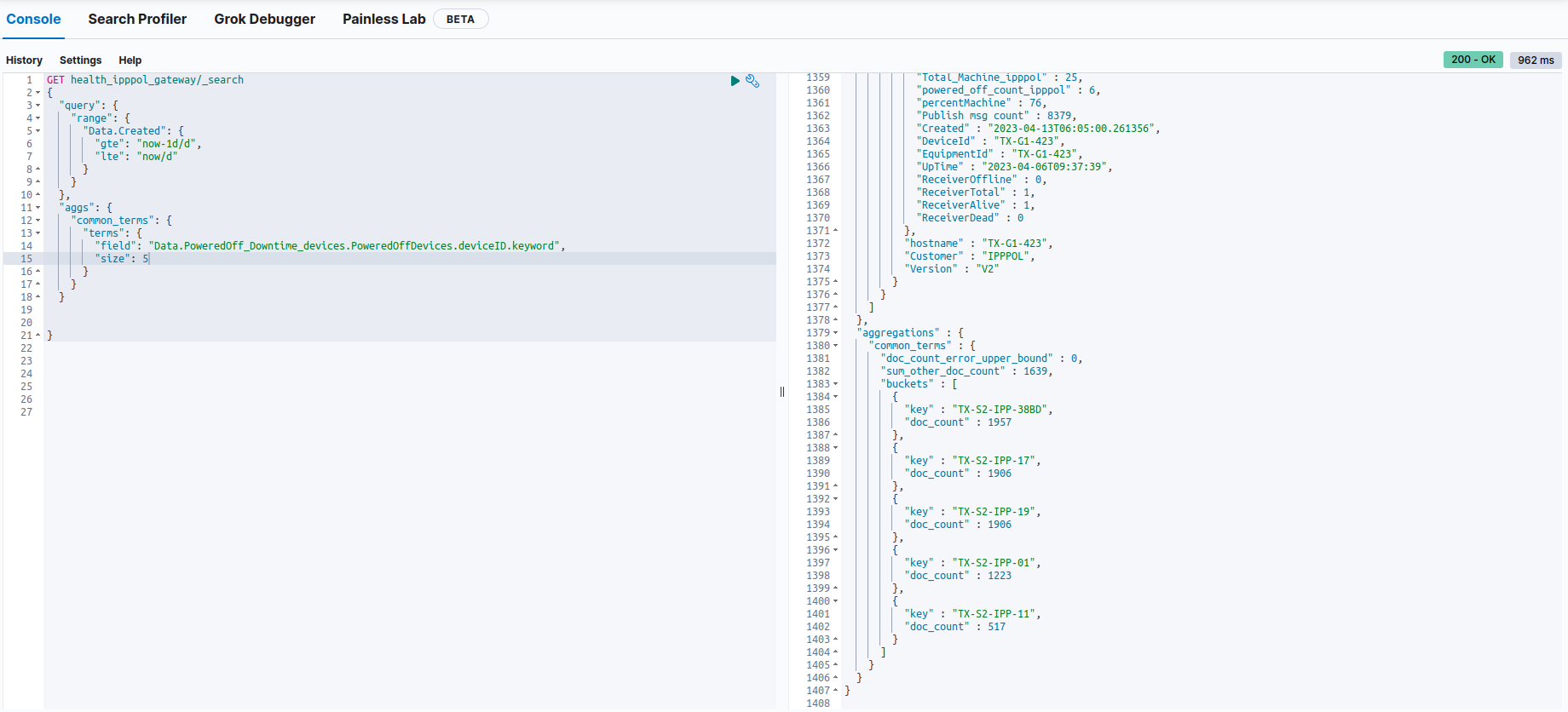Click the 200 - OK status badge
Viewport: 1568px width, 712px height.
point(1473,60)
